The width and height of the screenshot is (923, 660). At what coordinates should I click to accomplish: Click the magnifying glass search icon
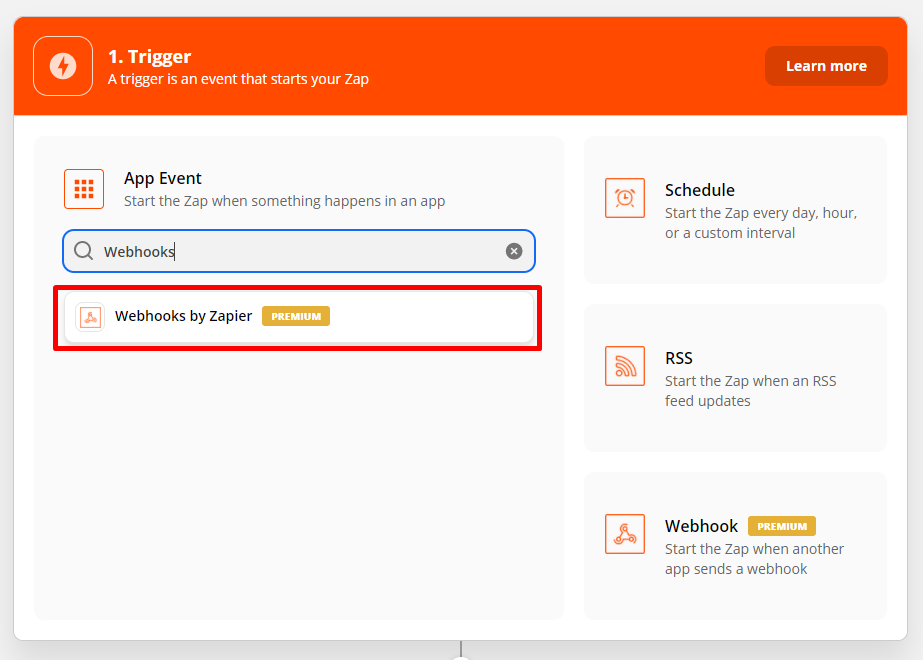84,251
